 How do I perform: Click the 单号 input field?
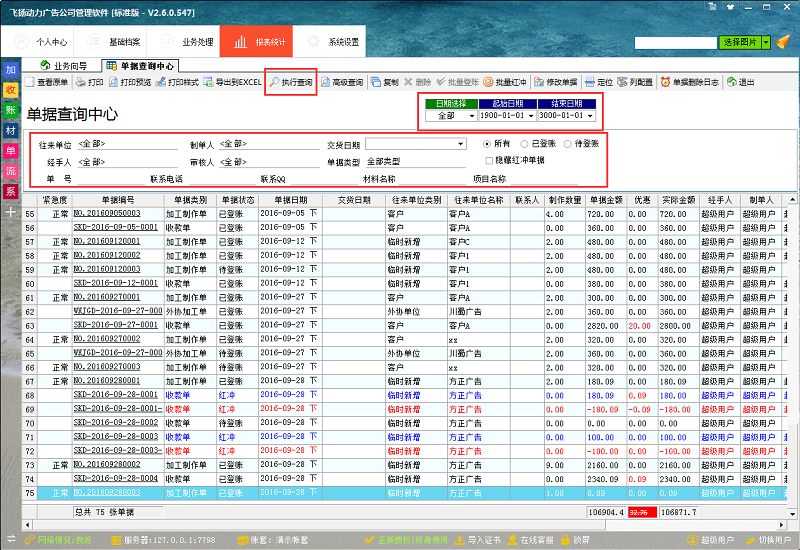[110, 179]
